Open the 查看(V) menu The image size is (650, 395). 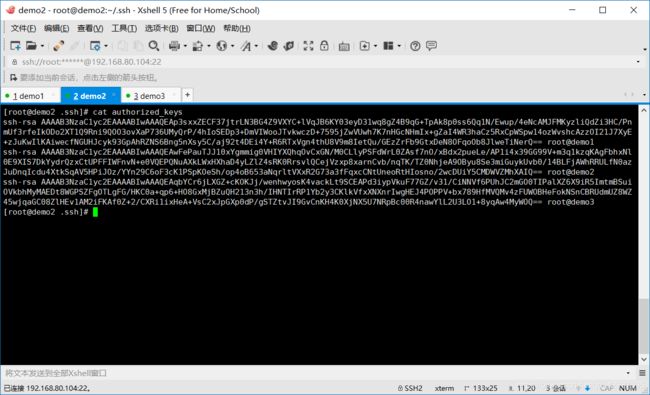[90, 28]
